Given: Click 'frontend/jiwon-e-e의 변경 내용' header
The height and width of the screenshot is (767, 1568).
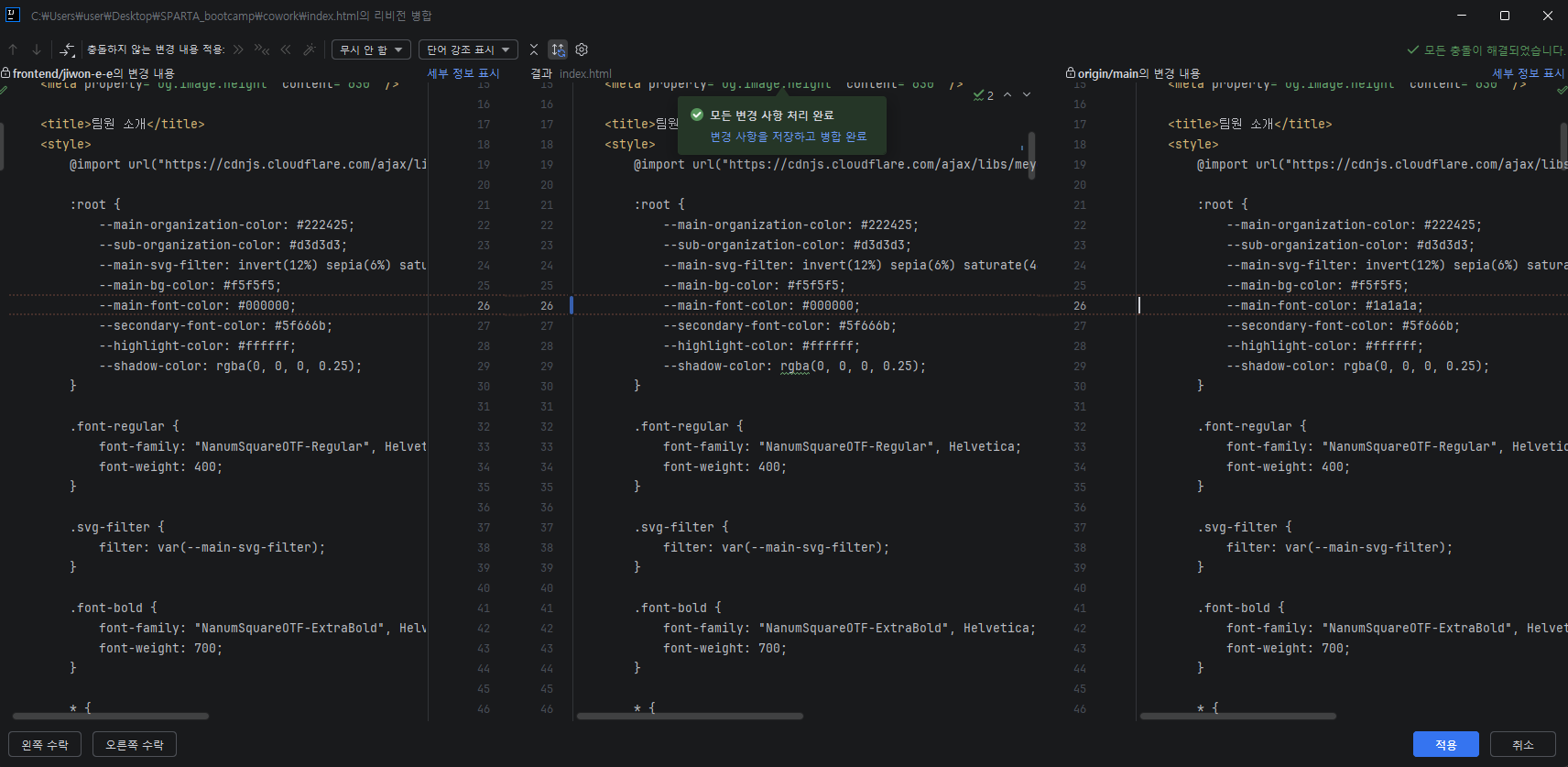Looking at the screenshot, I should point(93,73).
